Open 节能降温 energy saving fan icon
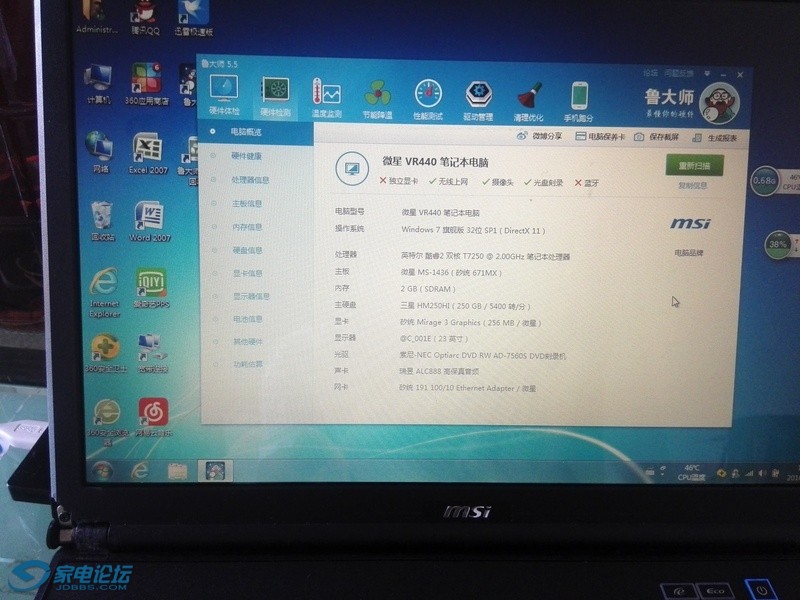This screenshot has width=800, height=600. tap(378, 98)
